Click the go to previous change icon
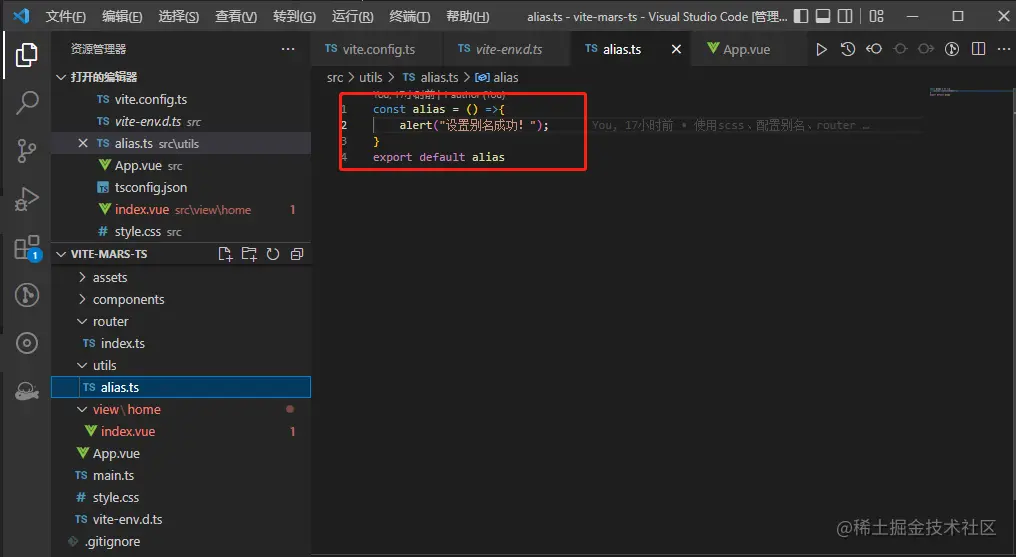 (874, 49)
